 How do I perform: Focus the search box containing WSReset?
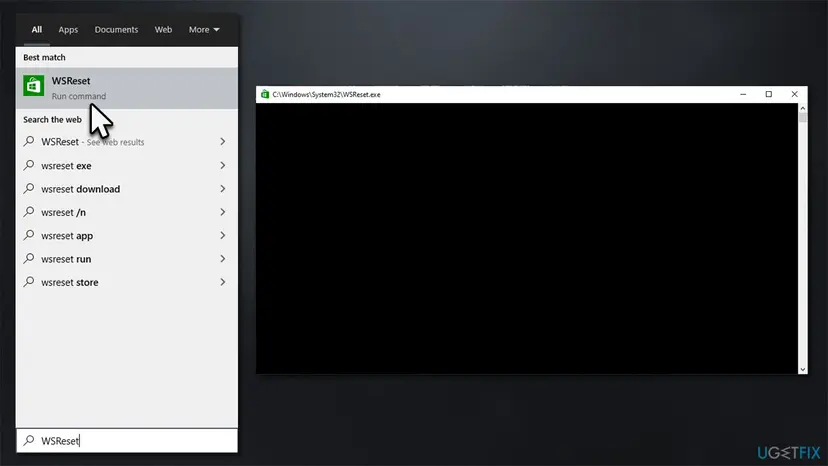127,441
